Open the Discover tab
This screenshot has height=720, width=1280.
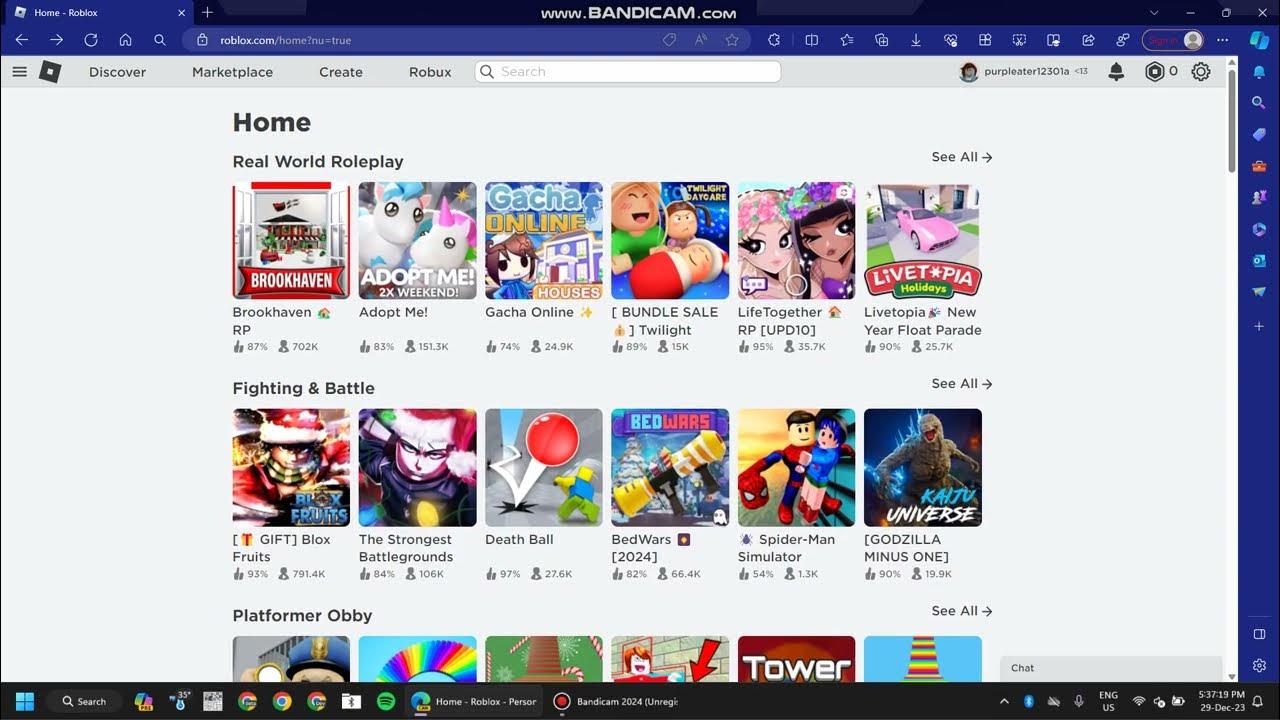pyautogui.click(x=117, y=72)
